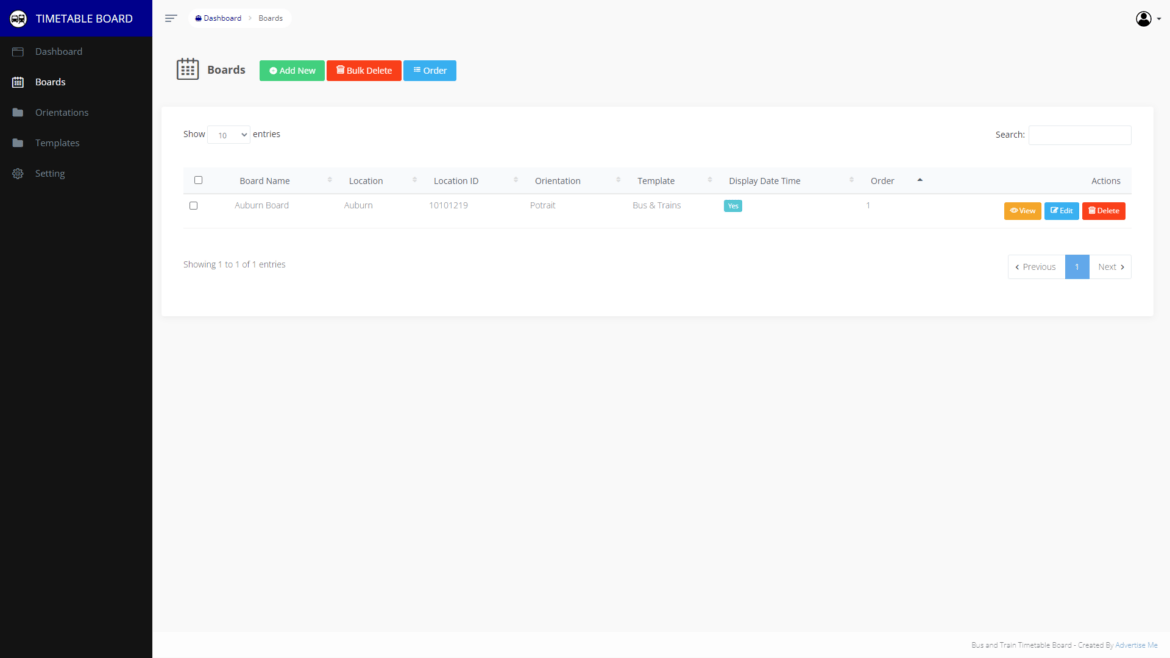Image resolution: width=1170 pixels, height=658 pixels.
Task: Open the Advertise Me footer link
Action: [x=1137, y=644]
